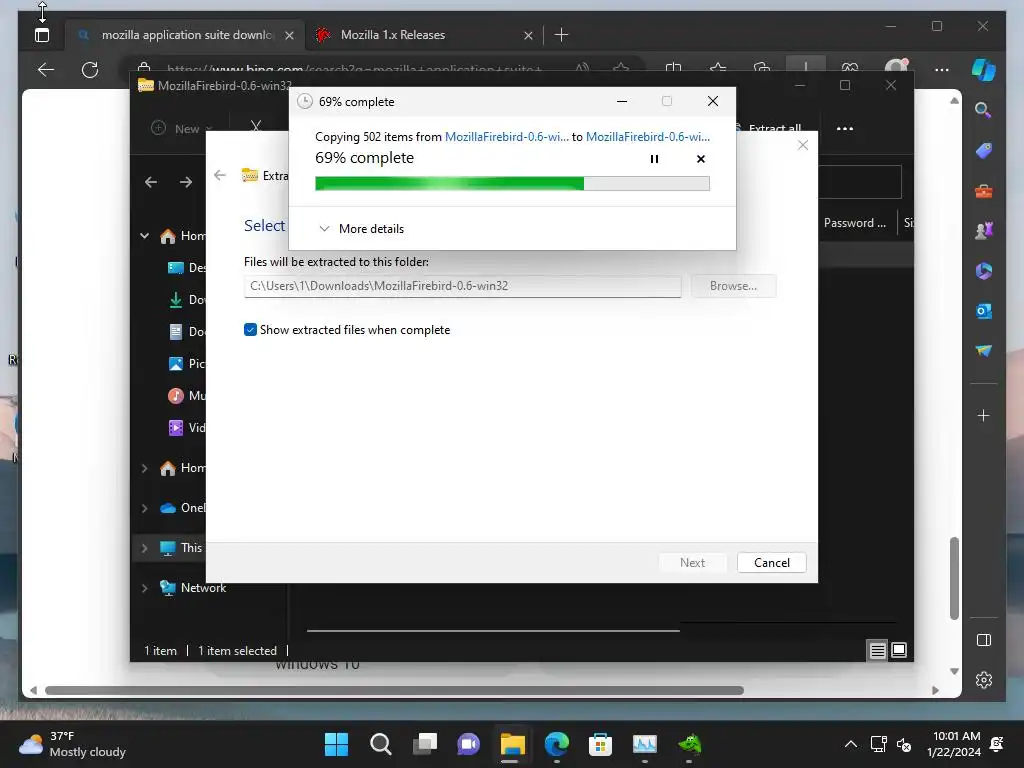1024x768 pixels.
Task: Open destination MozillaFirebird link in copy dialog
Action: point(648,136)
